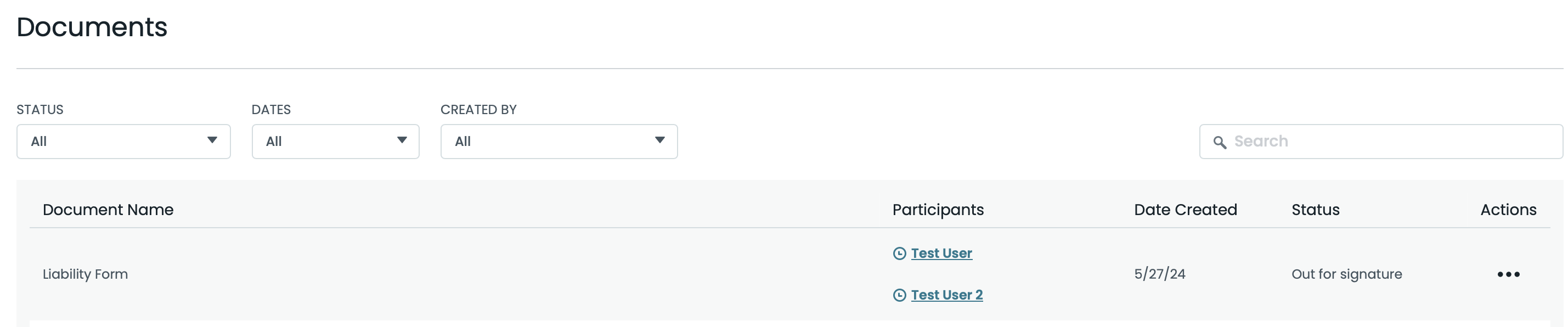Click the Documents page heading
The height and width of the screenshot is (327, 1568).
pyautogui.click(x=92, y=27)
